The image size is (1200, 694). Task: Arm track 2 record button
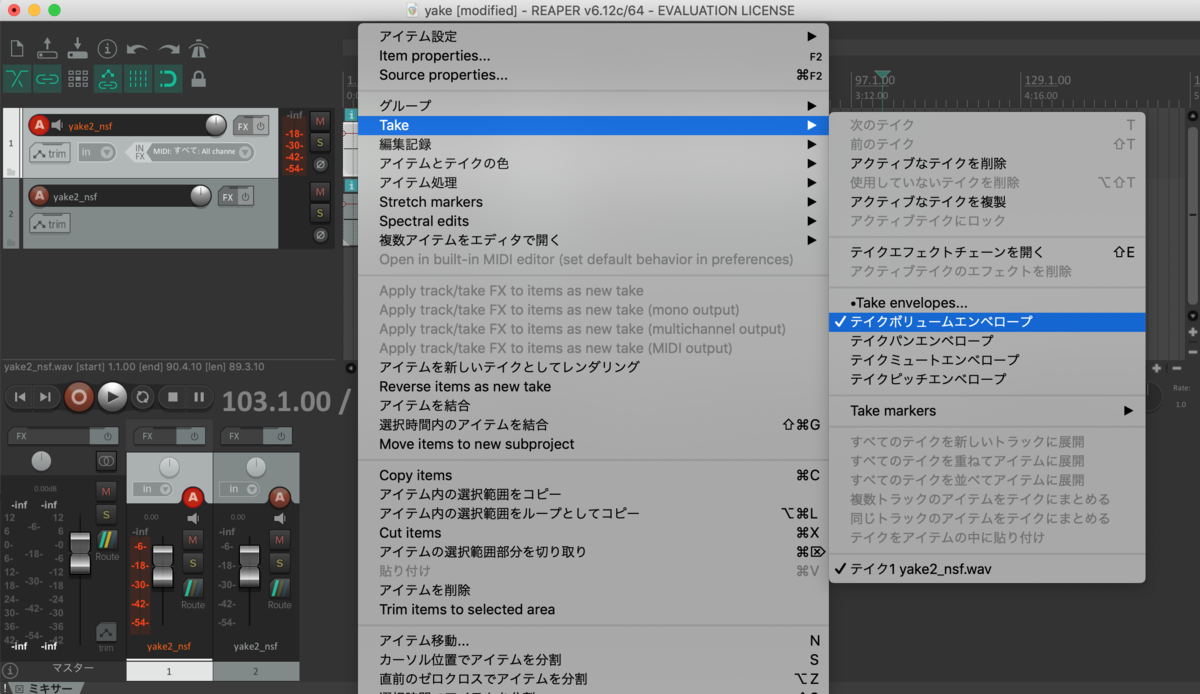[x=38, y=196]
